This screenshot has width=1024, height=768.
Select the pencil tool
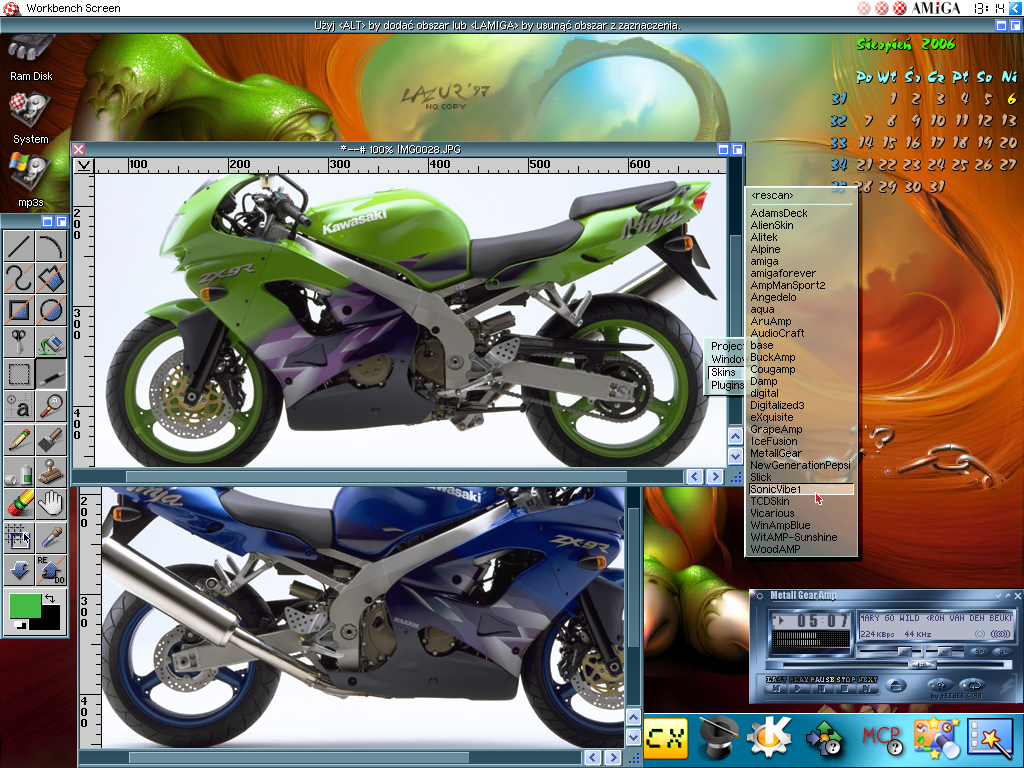[19, 439]
